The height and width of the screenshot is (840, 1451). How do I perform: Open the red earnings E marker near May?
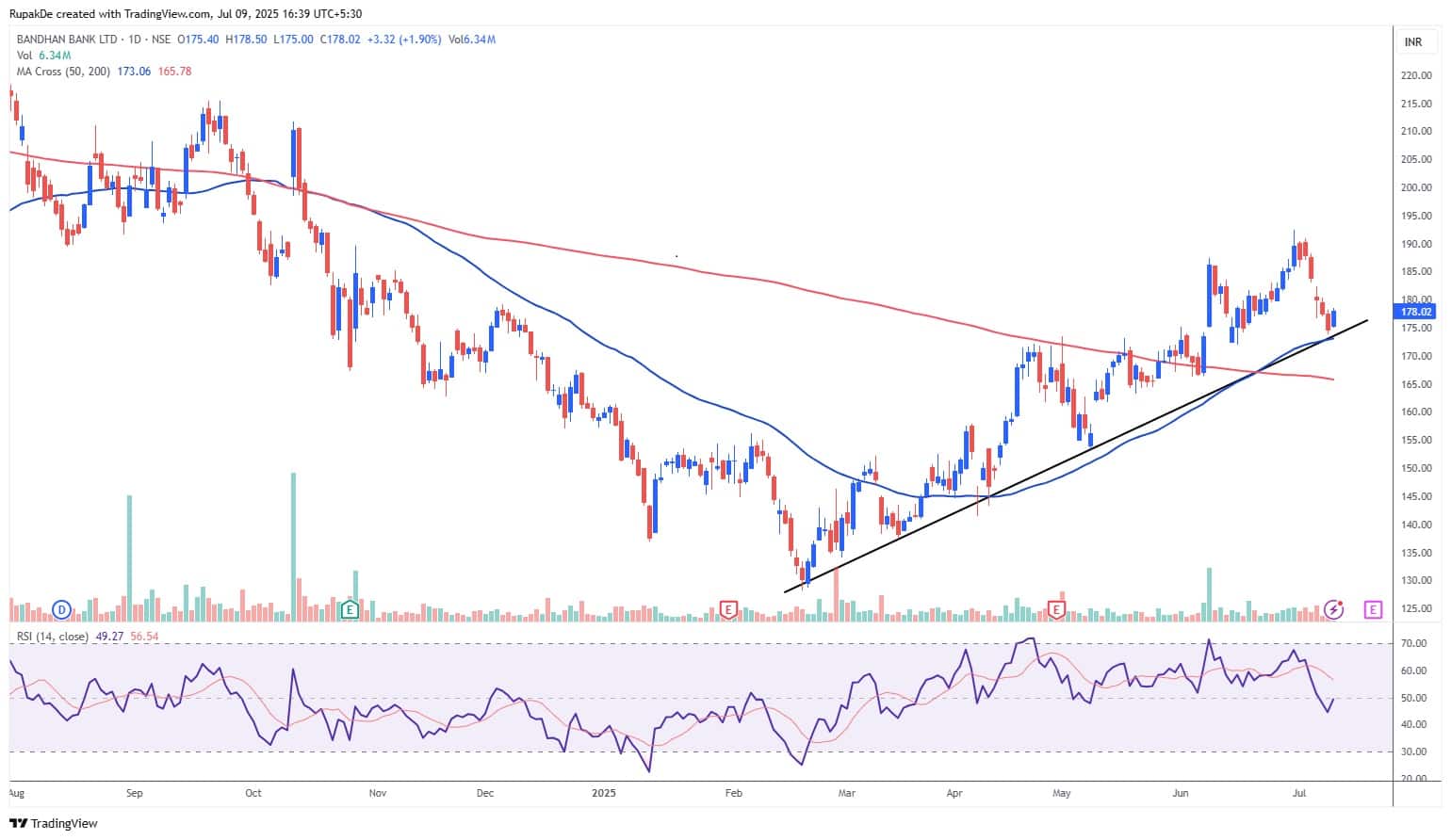(x=1057, y=610)
